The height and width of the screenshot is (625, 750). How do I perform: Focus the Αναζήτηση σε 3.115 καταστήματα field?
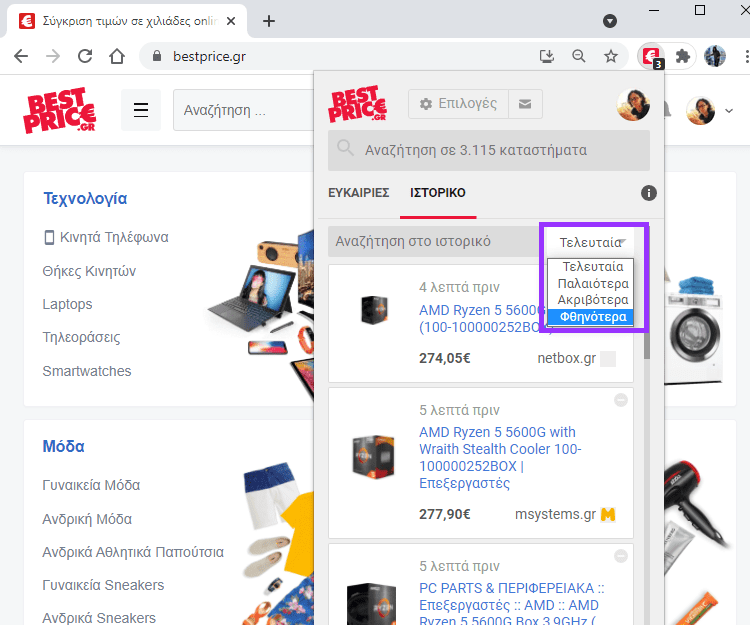(x=489, y=150)
